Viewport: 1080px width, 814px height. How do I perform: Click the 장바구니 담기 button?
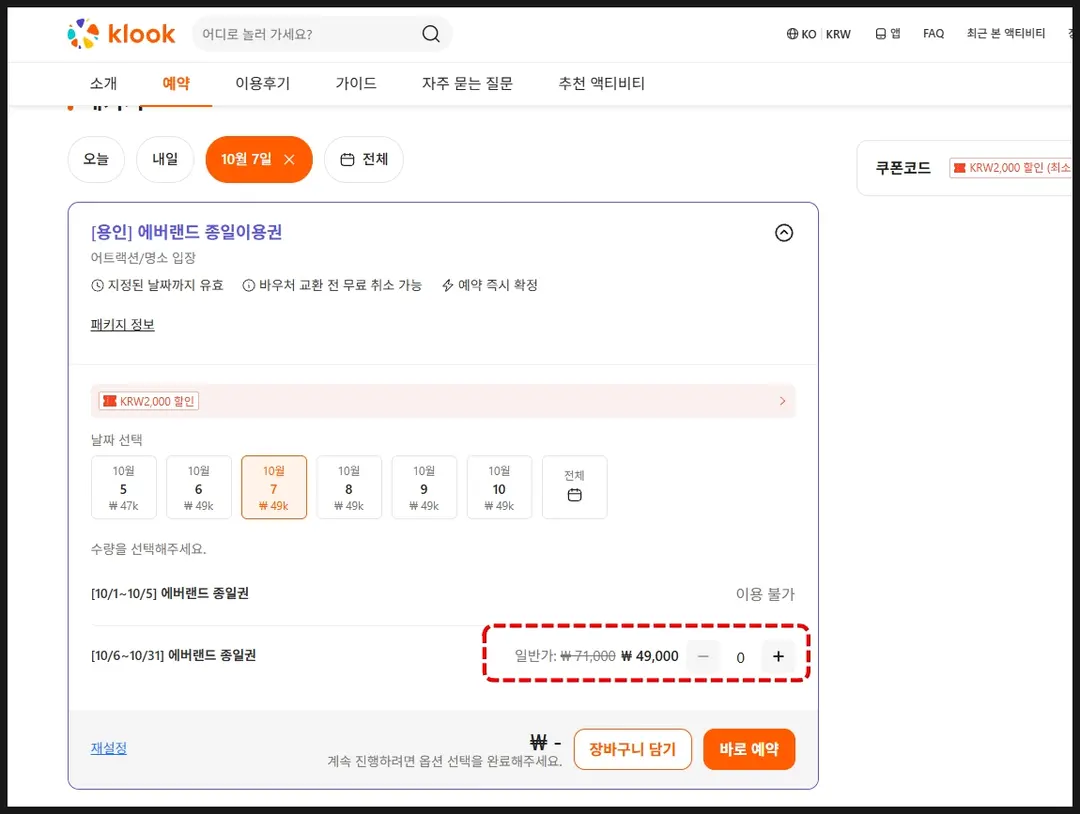(x=632, y=749)
